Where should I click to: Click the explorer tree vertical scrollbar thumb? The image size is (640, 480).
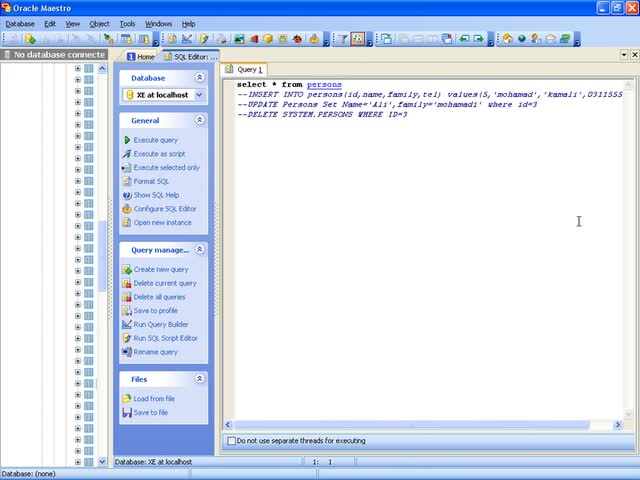click(102, 256)
